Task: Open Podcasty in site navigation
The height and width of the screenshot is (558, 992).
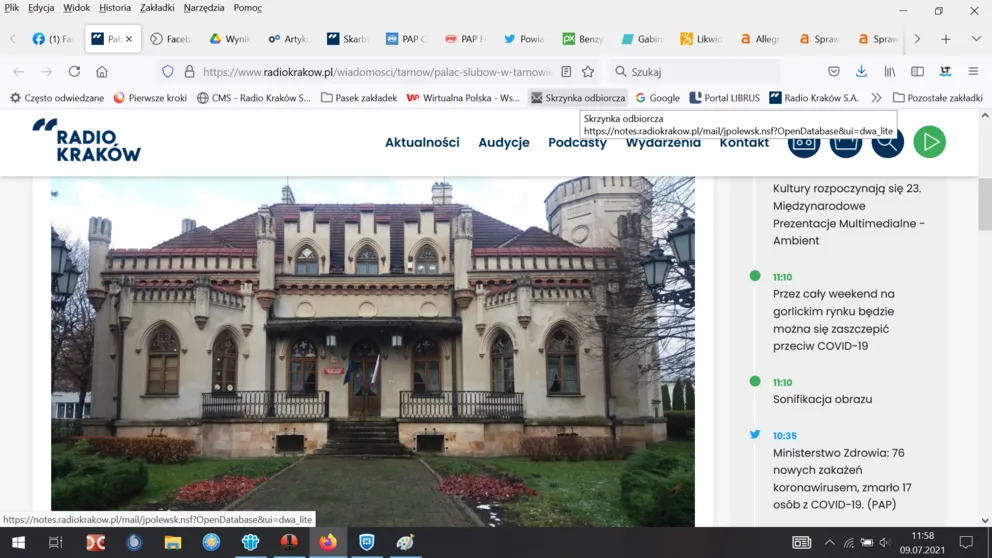Action: point(577,142)
